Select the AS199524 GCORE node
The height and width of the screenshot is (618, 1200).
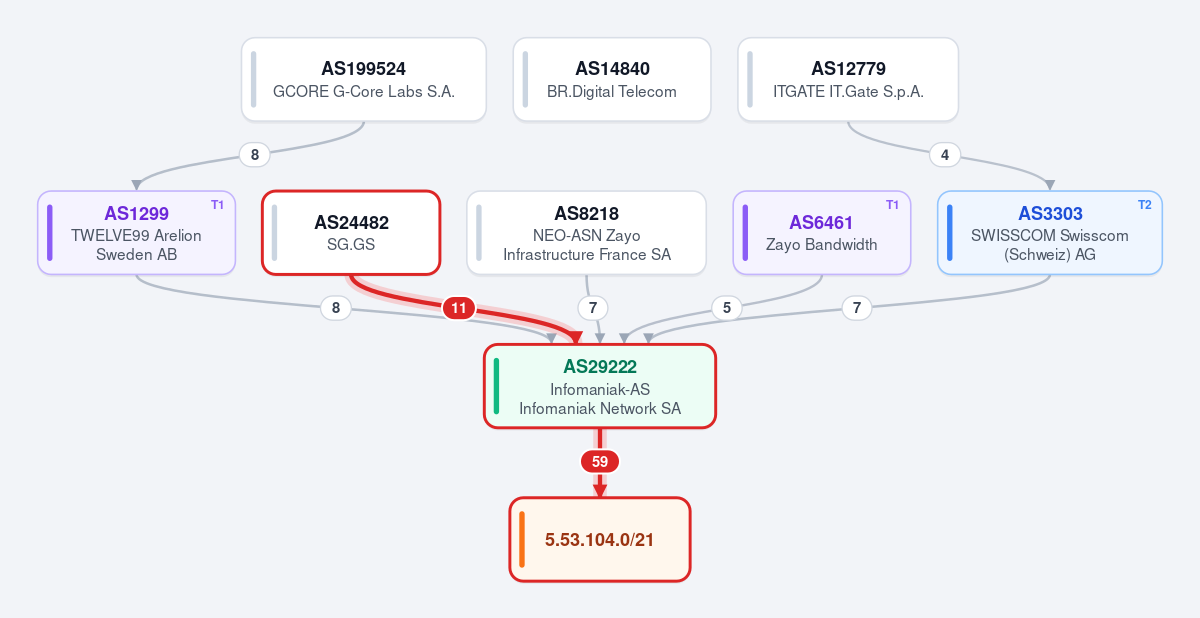point(364,80)
